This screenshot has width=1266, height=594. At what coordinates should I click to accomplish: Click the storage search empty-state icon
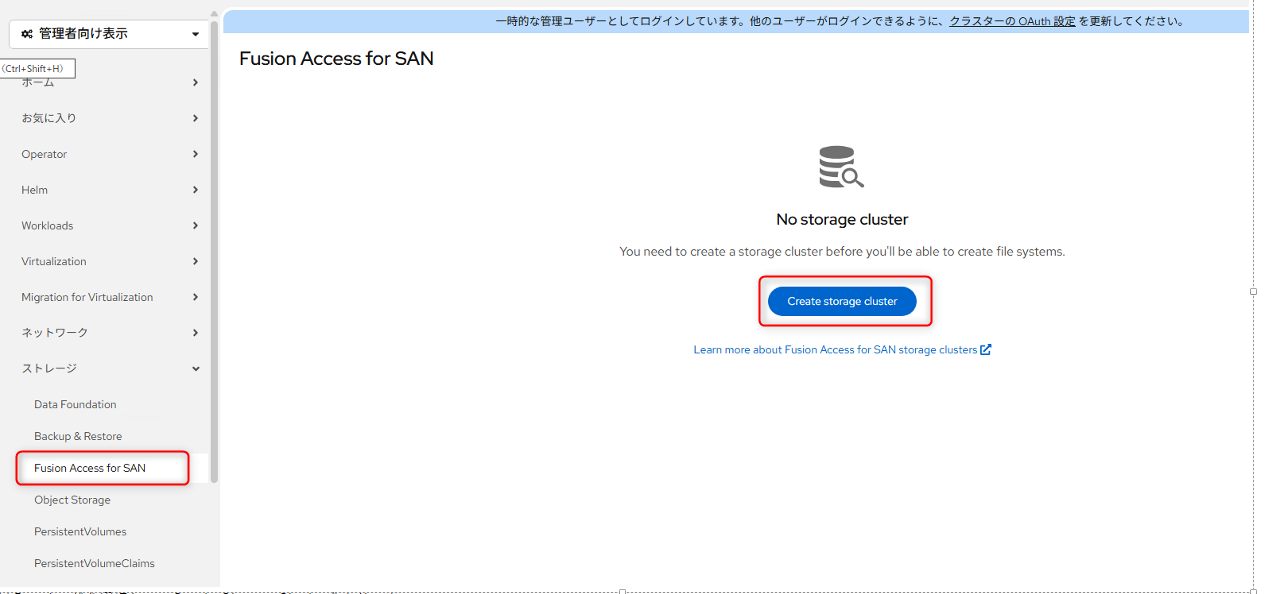[x=841, y=167]
